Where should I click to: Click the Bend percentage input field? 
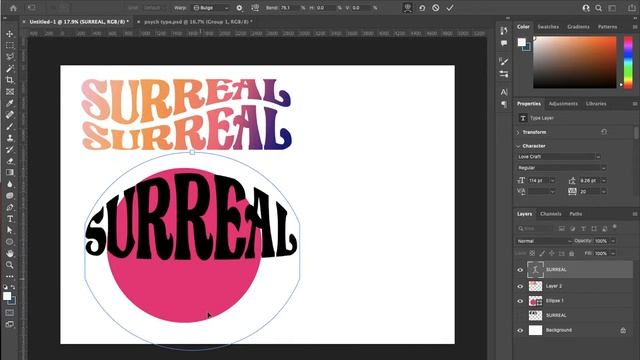pos(289,8)
